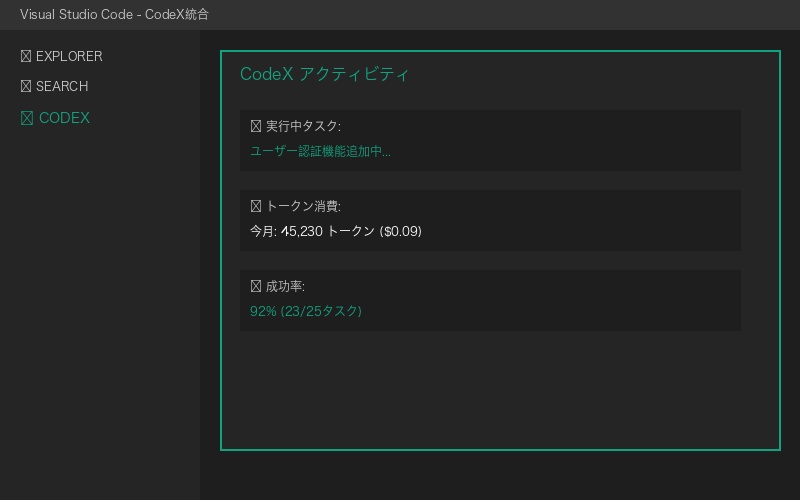Click the 92% (23/25タスク) success rate link
The height and width of the screenshot is (500, 800).
point(306,311)
